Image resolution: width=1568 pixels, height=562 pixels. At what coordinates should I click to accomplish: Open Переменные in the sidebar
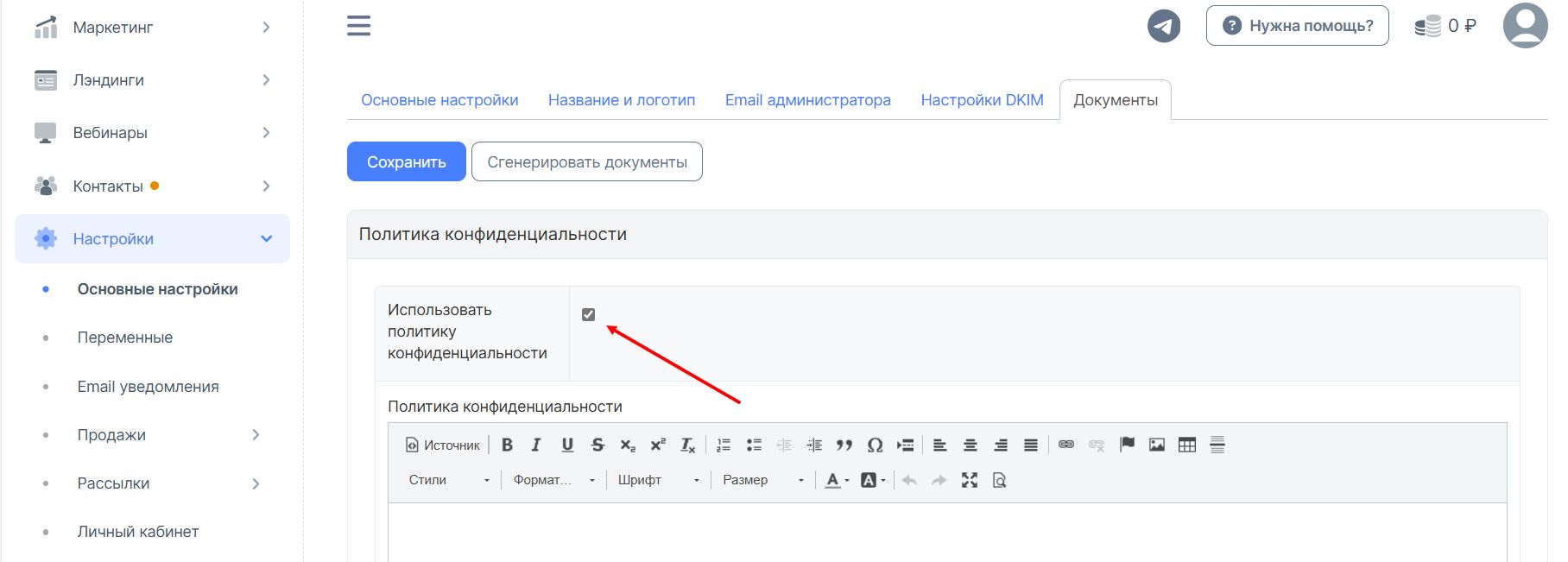pos(125,338)
